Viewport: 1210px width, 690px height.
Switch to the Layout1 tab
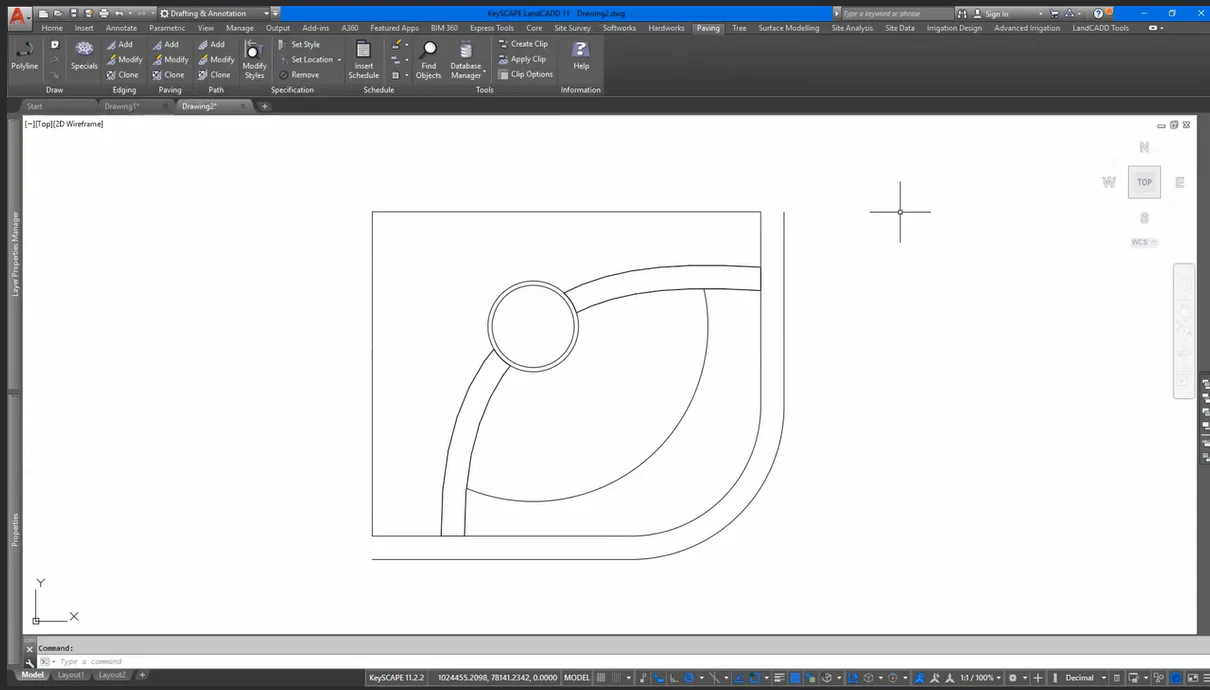71,675
